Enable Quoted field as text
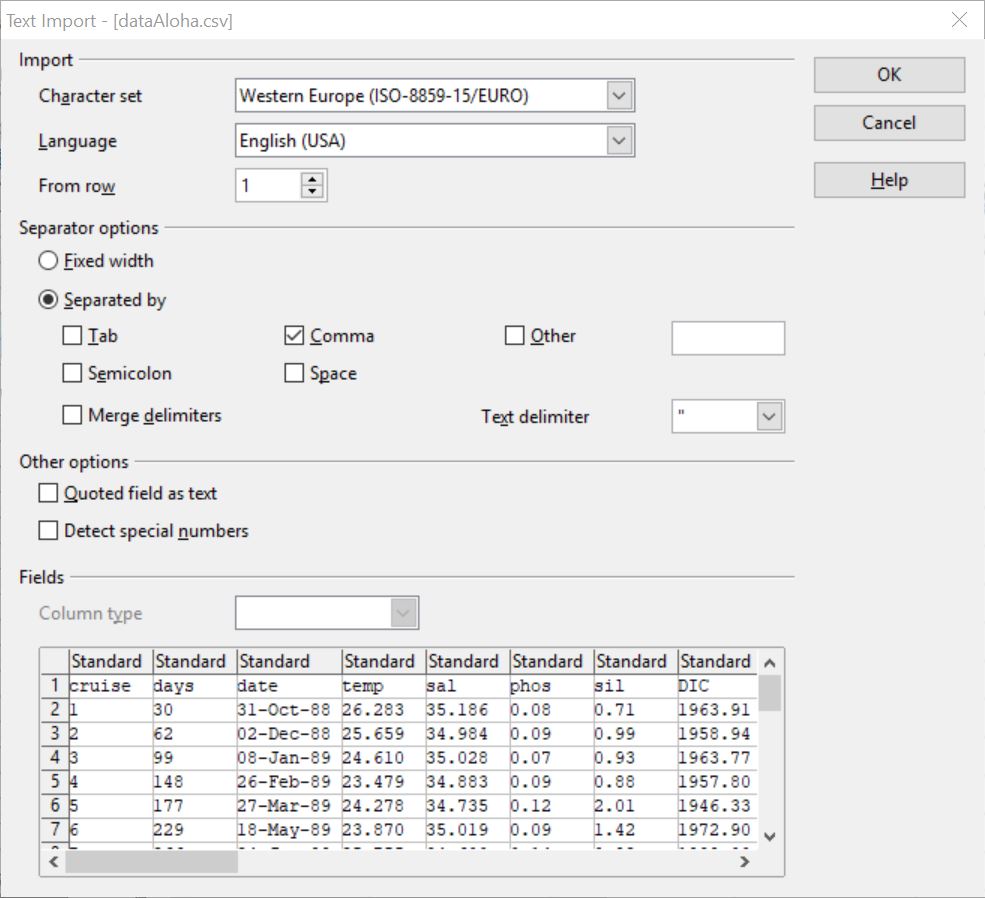 pos(46,493)
